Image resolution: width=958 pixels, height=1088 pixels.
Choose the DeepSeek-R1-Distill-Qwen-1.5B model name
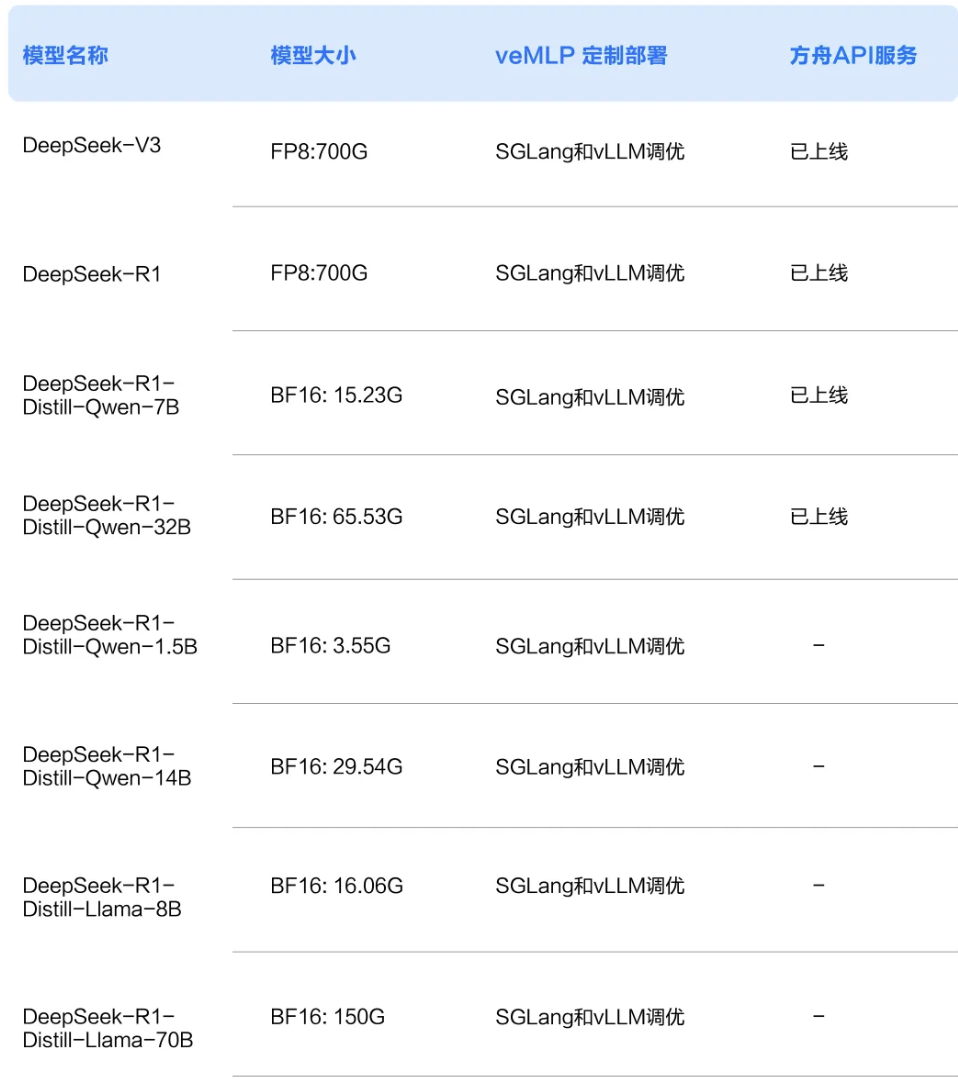click(110, 635)
